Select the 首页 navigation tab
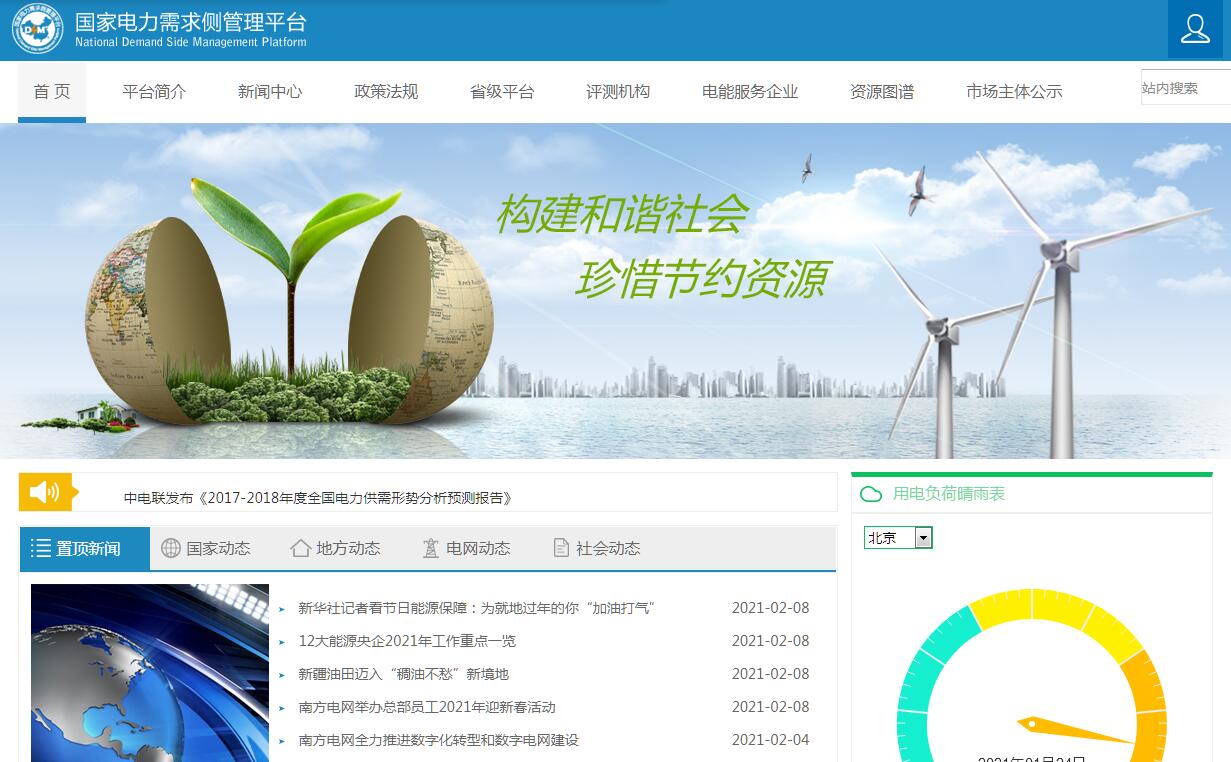1231x762 pixels. (x=52, y=92)
